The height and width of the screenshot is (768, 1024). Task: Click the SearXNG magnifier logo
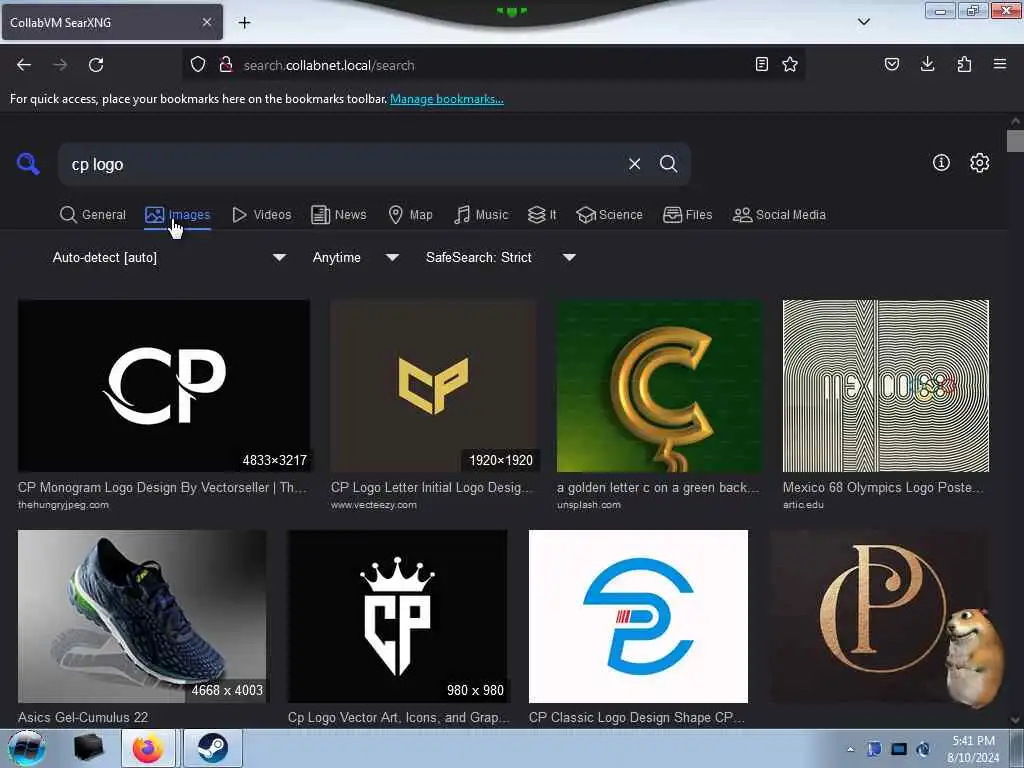point(28,163)
